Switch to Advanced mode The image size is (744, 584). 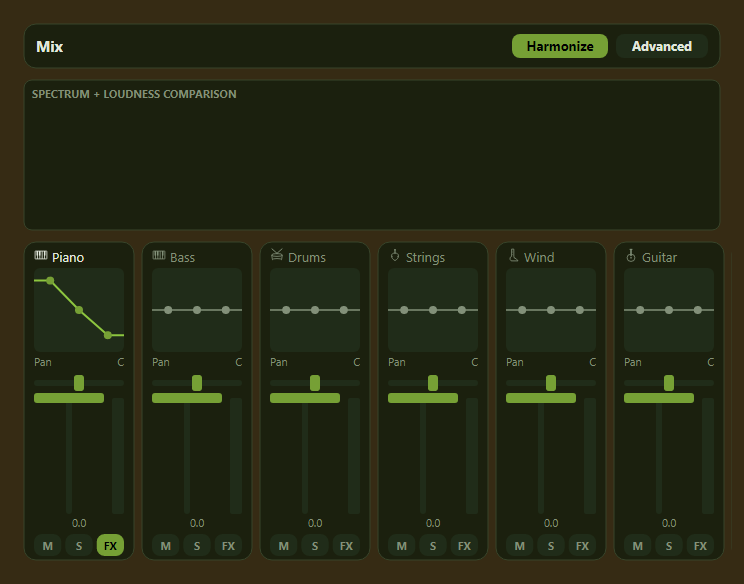[x=662, y=46]
